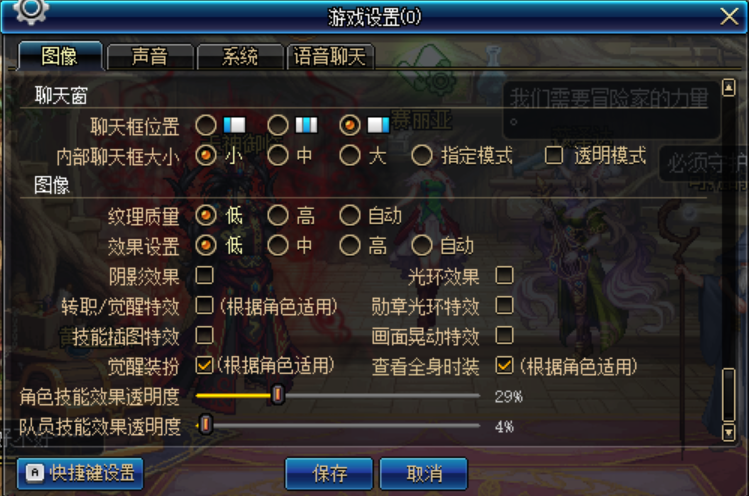
Task: Uncheck 觉醒装扮 checkbox
Action: coord(204,366)
